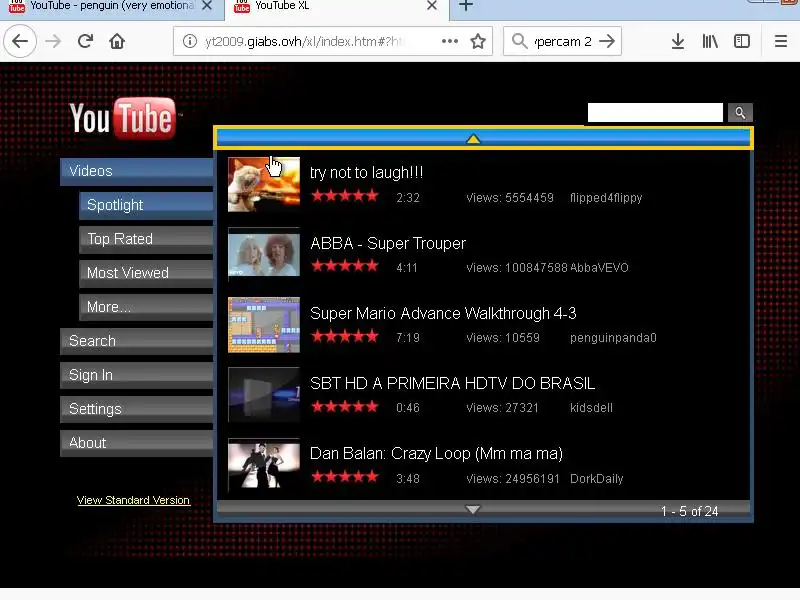
Task: Click the title Dan Balan: Crazy Loop
Action: click(436, 454)
